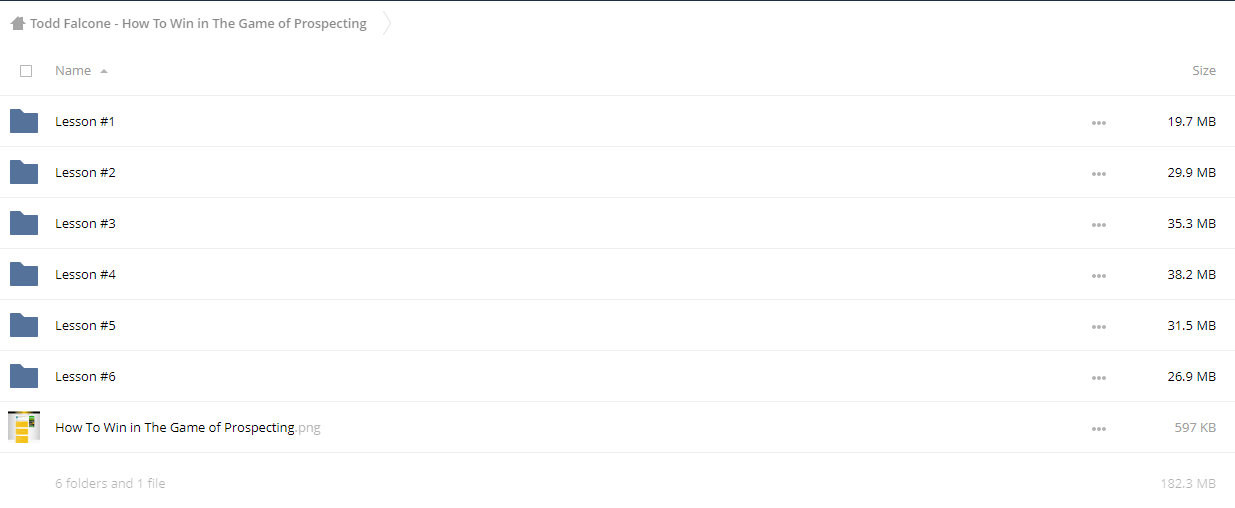This screenshot has height=508, width=1235.
Task: Sort the list by Name column
Action: pos(73,71)
